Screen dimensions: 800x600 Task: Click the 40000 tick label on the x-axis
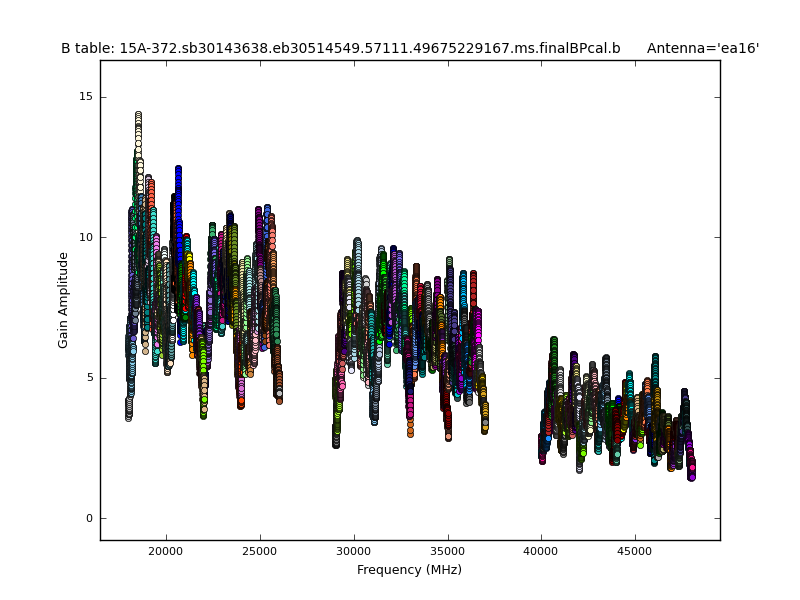[x=542, y=550]
